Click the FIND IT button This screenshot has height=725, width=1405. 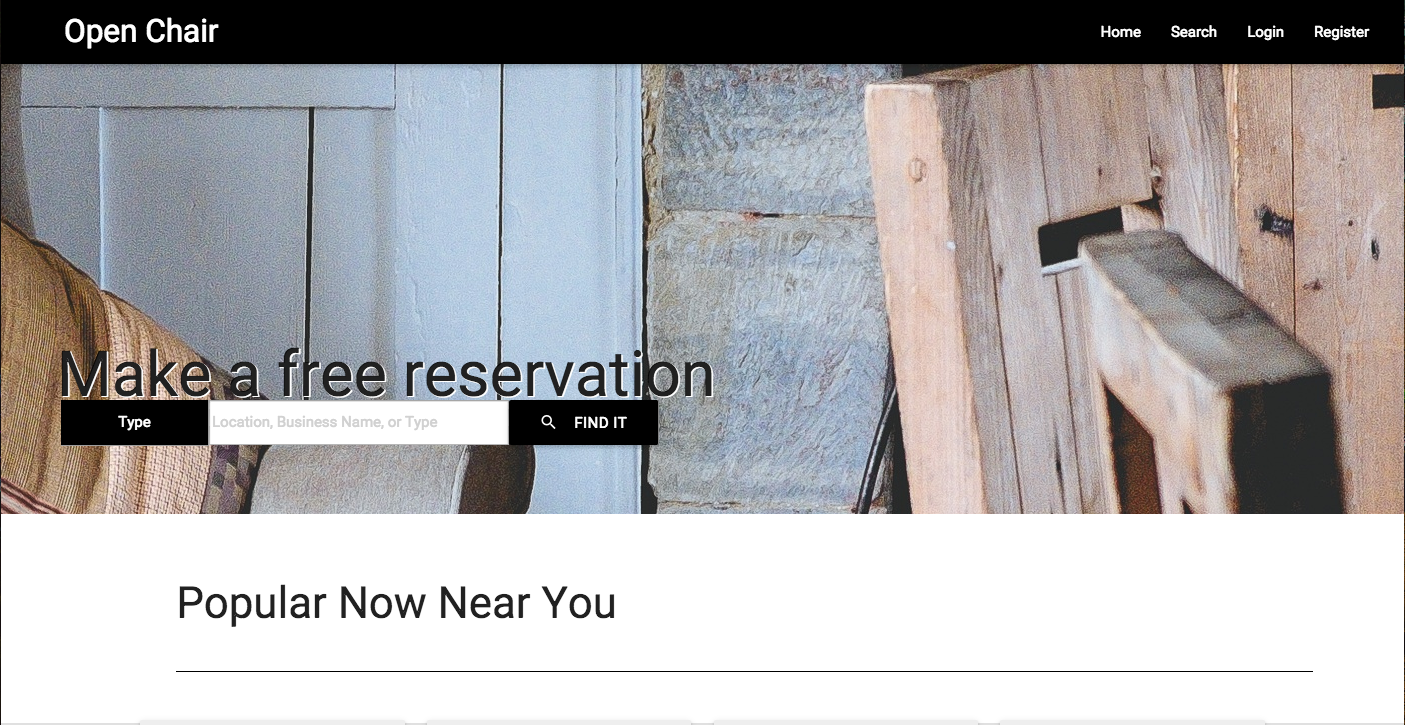point(584,422)
